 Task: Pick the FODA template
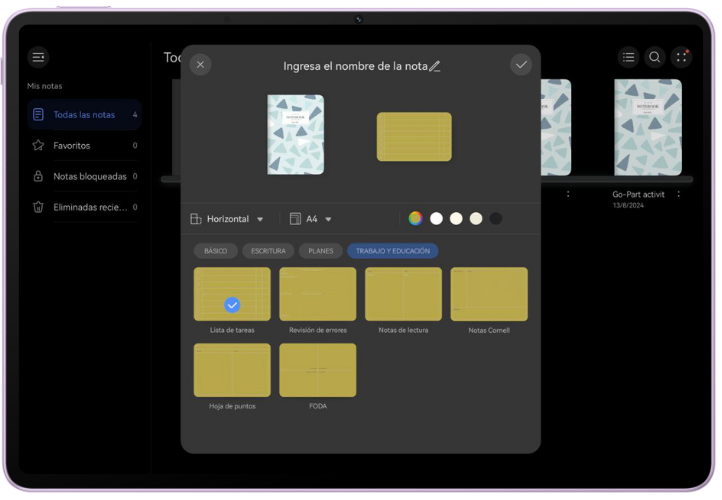point(318,370)
